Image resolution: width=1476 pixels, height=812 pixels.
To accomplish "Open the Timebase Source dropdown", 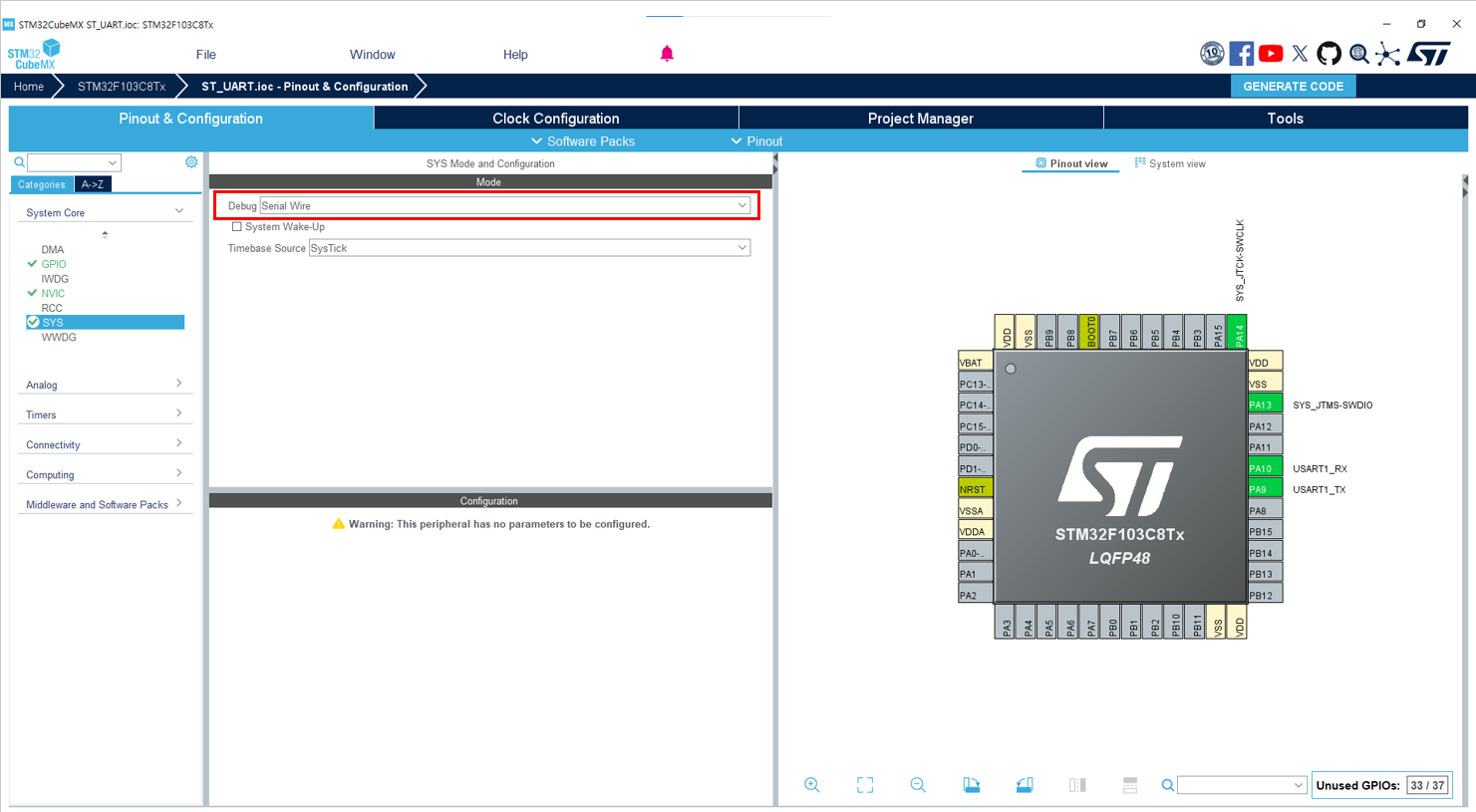I will click(529, 248).
